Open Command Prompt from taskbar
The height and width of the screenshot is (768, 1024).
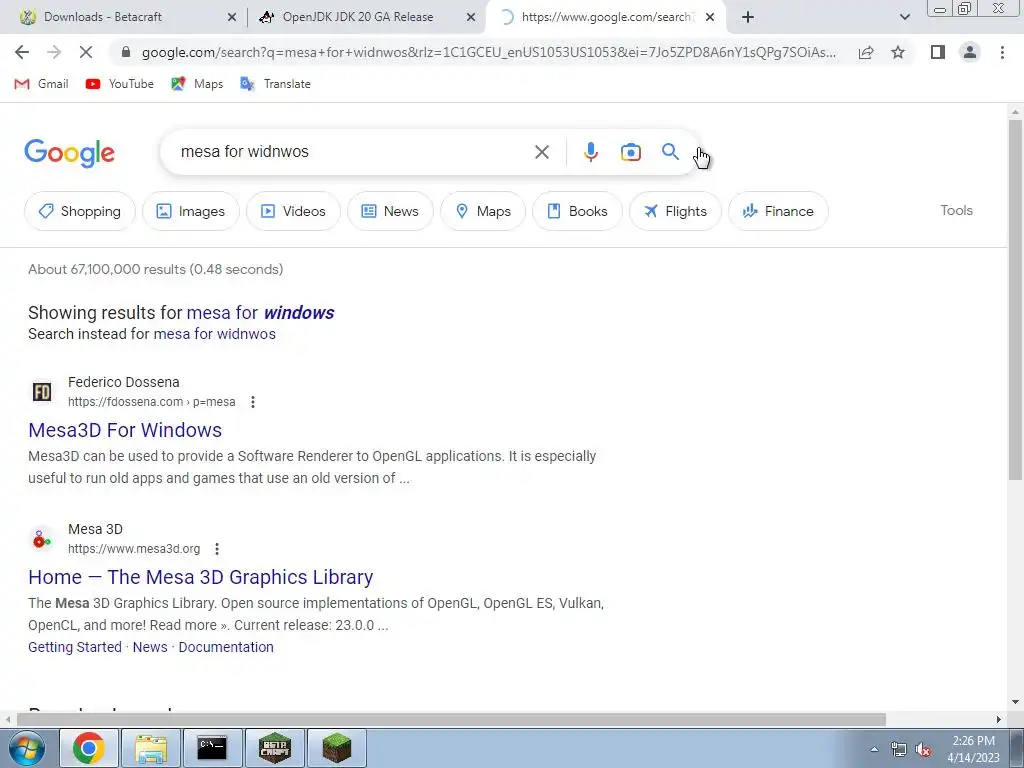tap(212, 748)
